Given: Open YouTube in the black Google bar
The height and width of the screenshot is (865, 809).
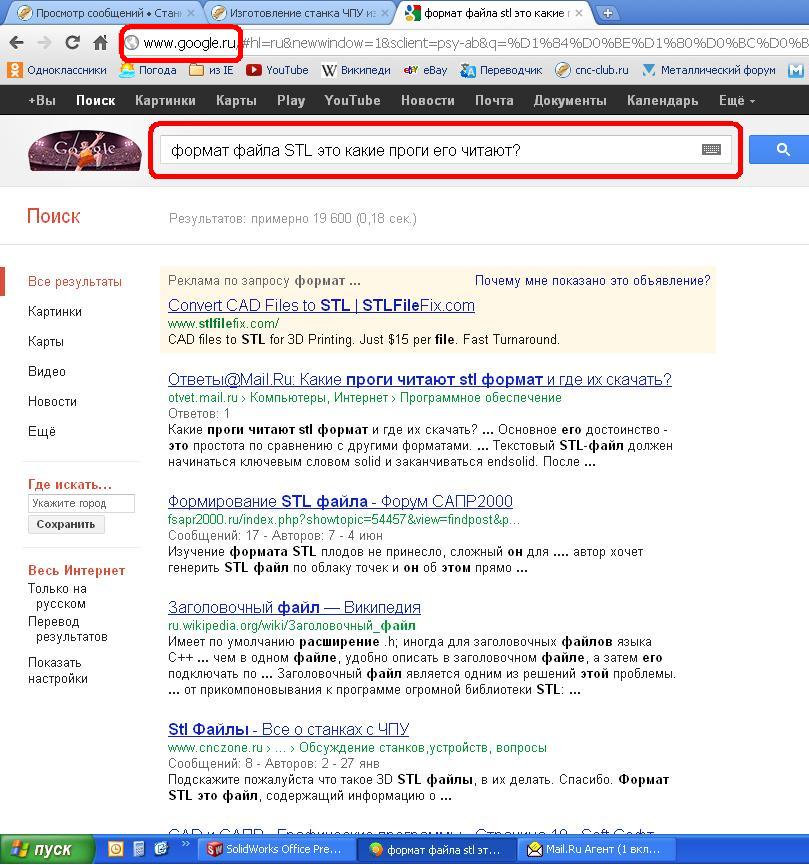Looking at the screenshot, I should [x=352, y=100].
